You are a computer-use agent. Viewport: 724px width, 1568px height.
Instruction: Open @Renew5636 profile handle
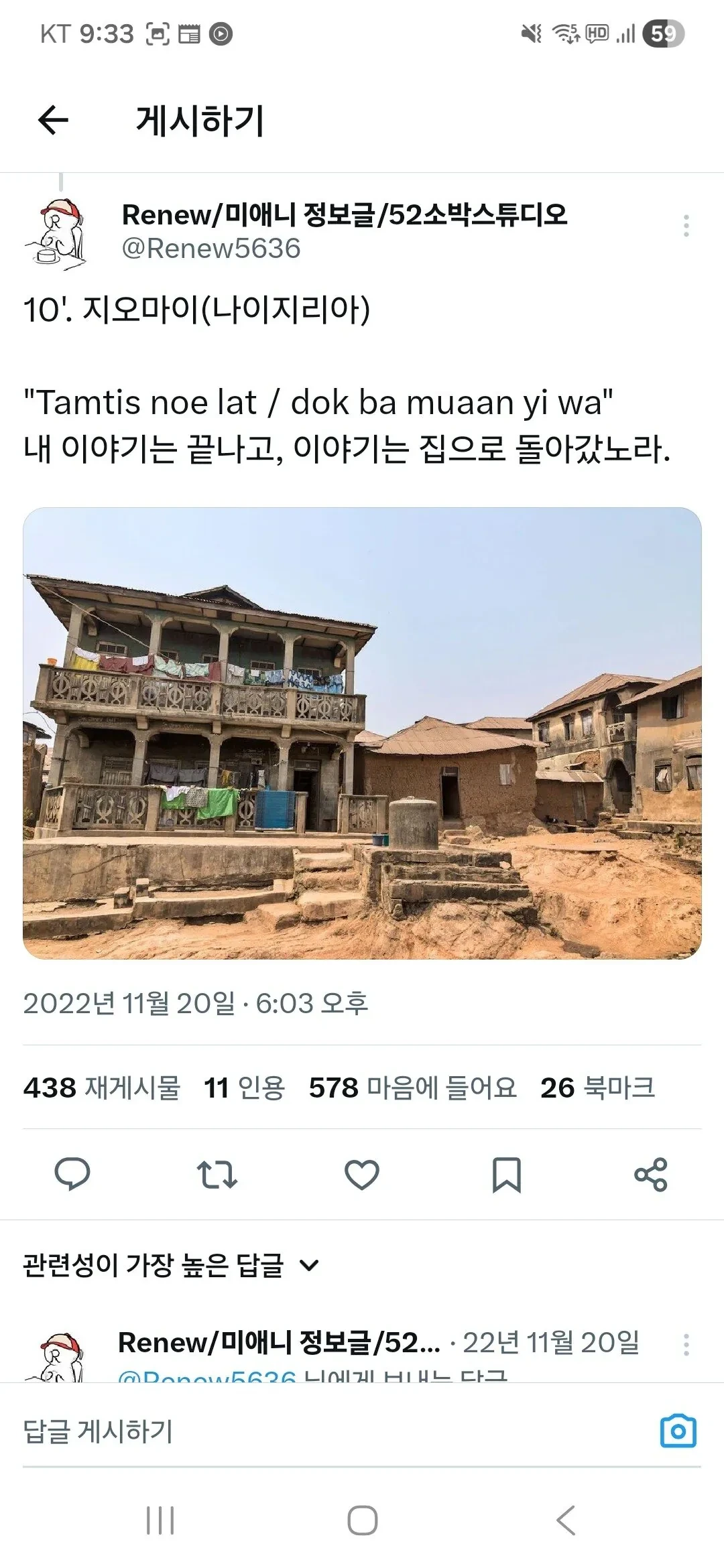click(211, 249)
